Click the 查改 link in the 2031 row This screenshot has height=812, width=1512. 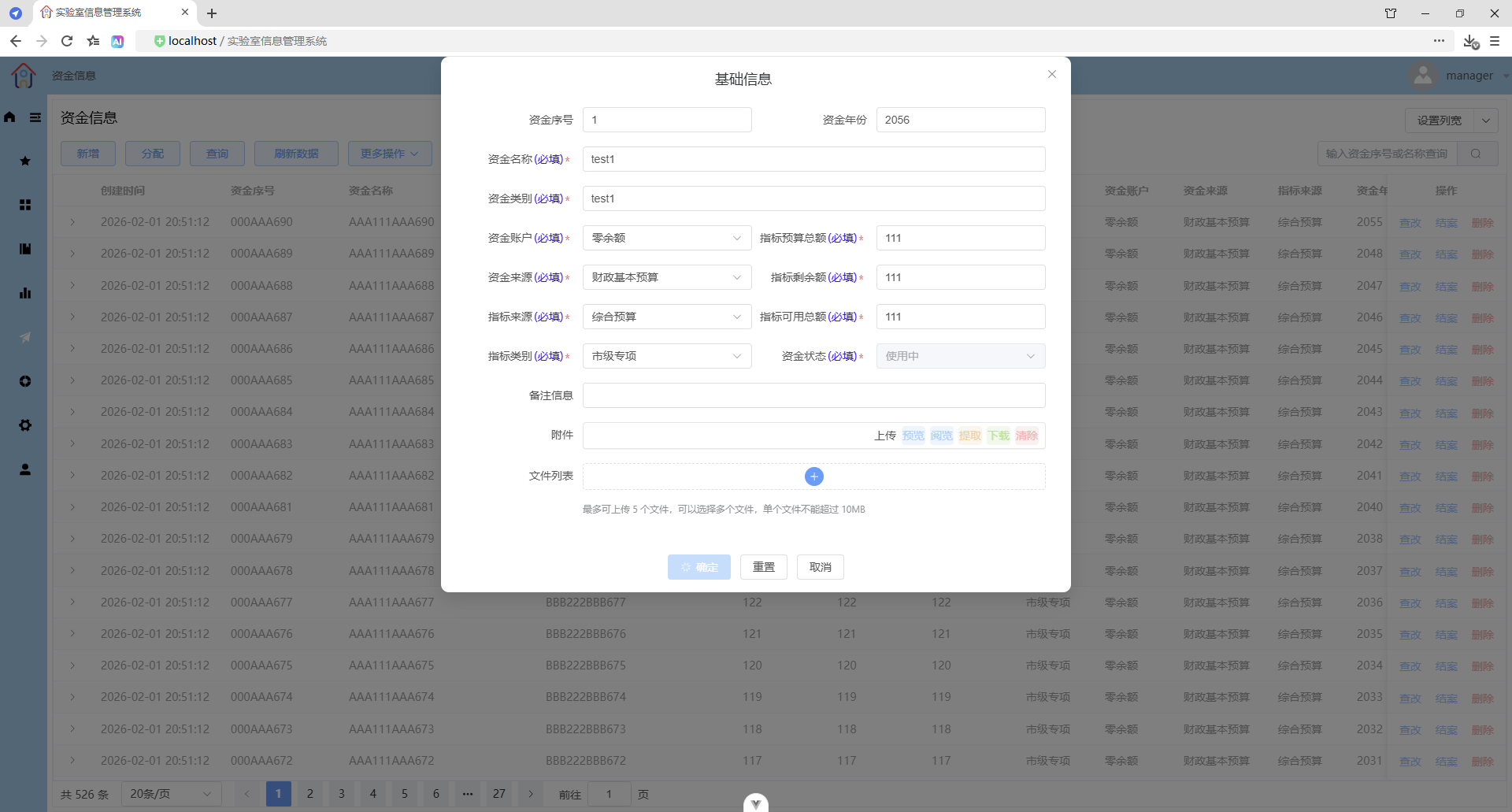[x=1410, y=762]
